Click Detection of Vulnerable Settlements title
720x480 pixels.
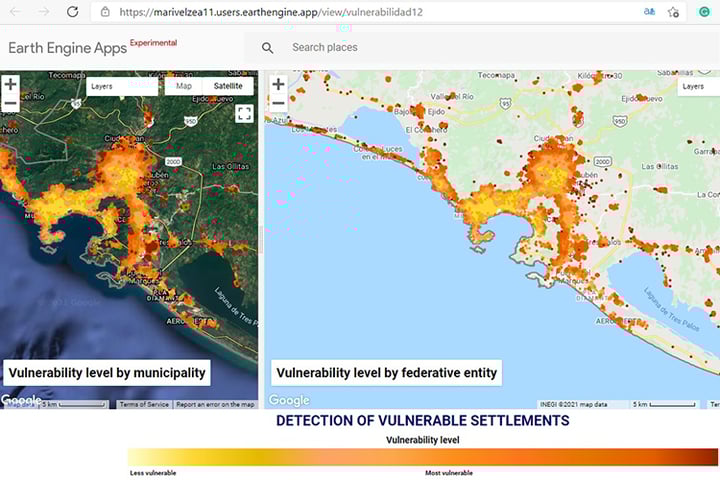click(x=422, y=420)
